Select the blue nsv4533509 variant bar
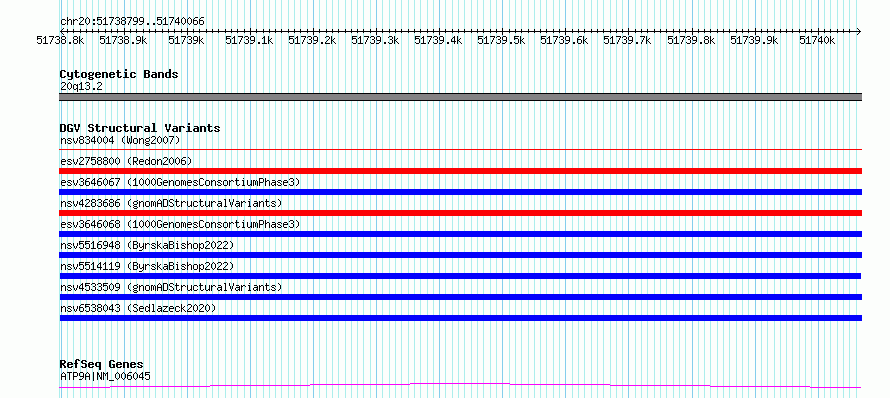Viewport: 890px width, 398px height. tap(460, 297)
